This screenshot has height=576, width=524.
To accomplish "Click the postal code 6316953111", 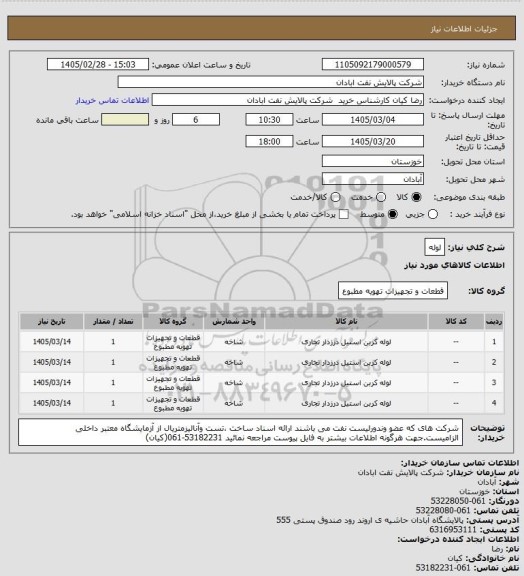I will (x=452, y=529).
